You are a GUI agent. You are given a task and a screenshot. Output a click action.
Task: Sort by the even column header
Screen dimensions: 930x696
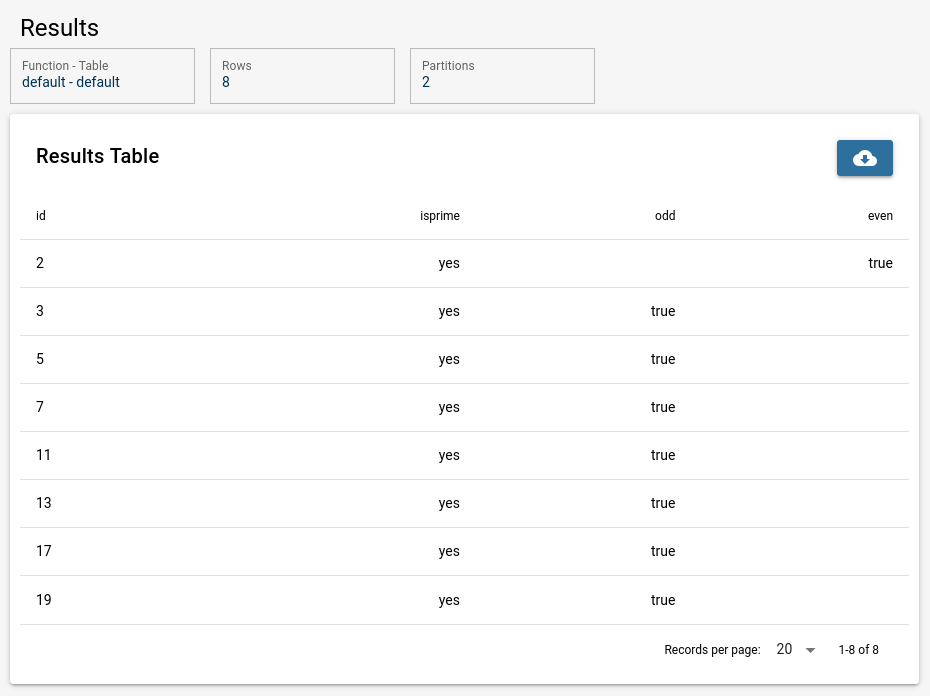pos(880,215)
